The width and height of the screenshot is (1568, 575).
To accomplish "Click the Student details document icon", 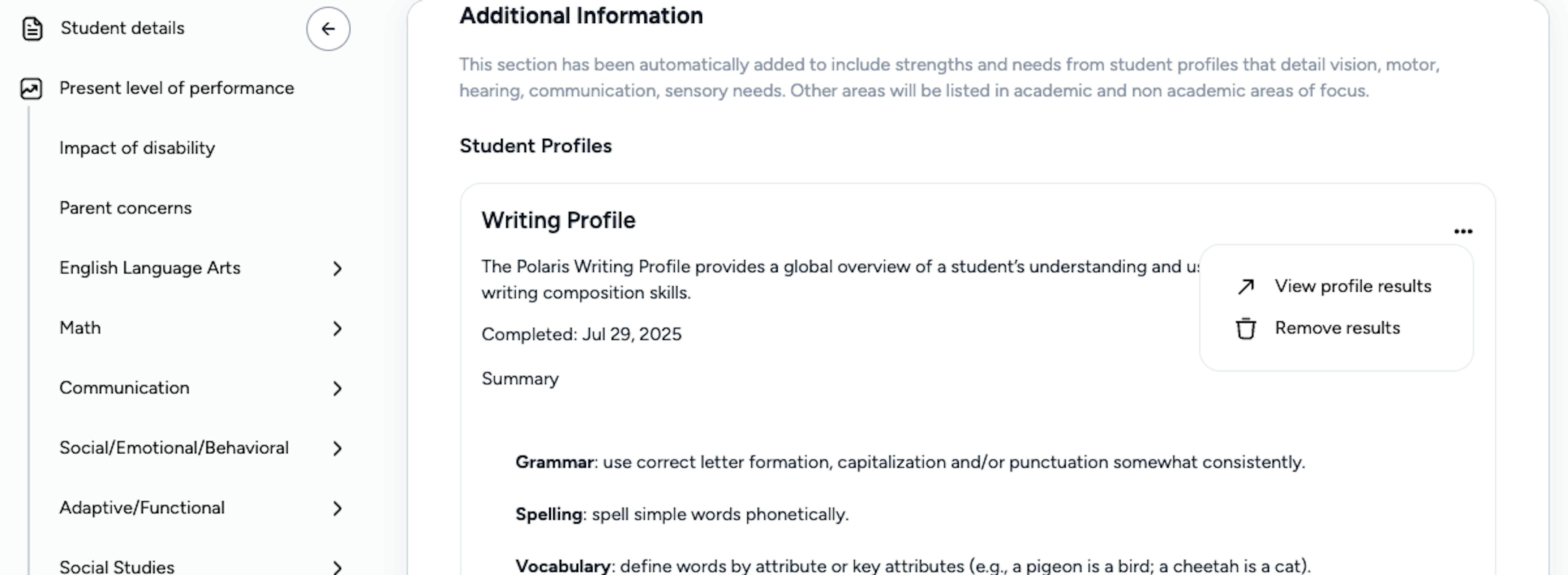I will (x=32, y=29).
